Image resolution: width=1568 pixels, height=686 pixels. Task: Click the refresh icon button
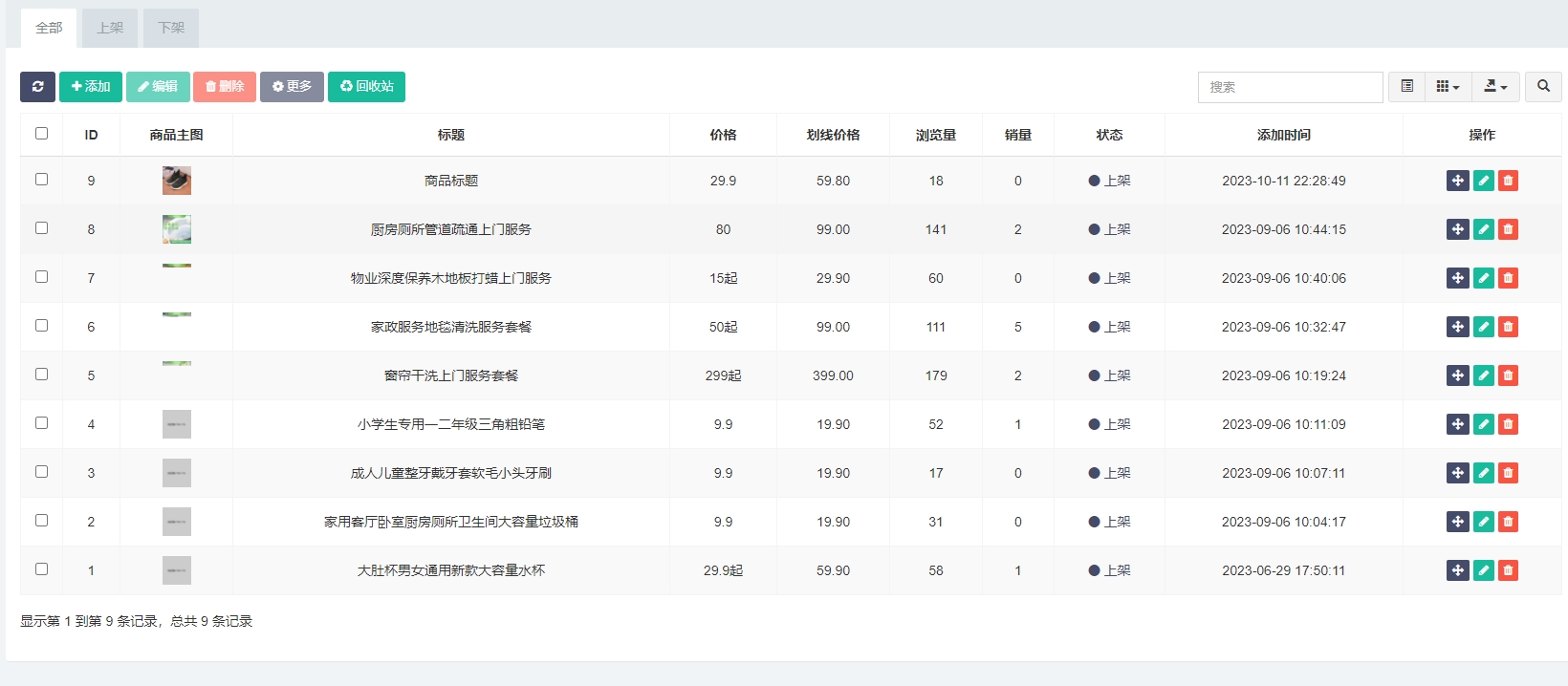point(37,87)
